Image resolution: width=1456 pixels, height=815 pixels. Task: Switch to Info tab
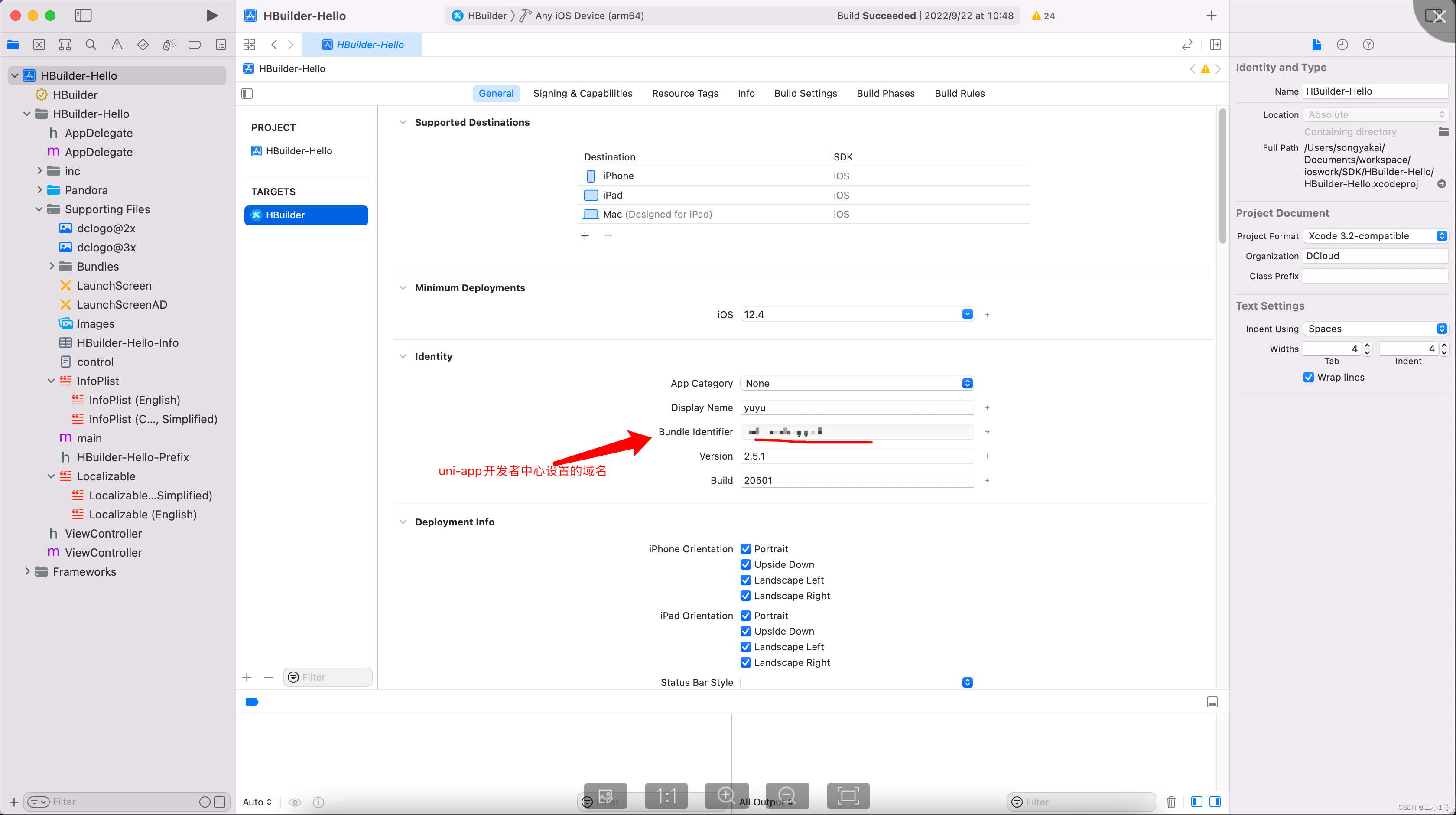[746, 93]
